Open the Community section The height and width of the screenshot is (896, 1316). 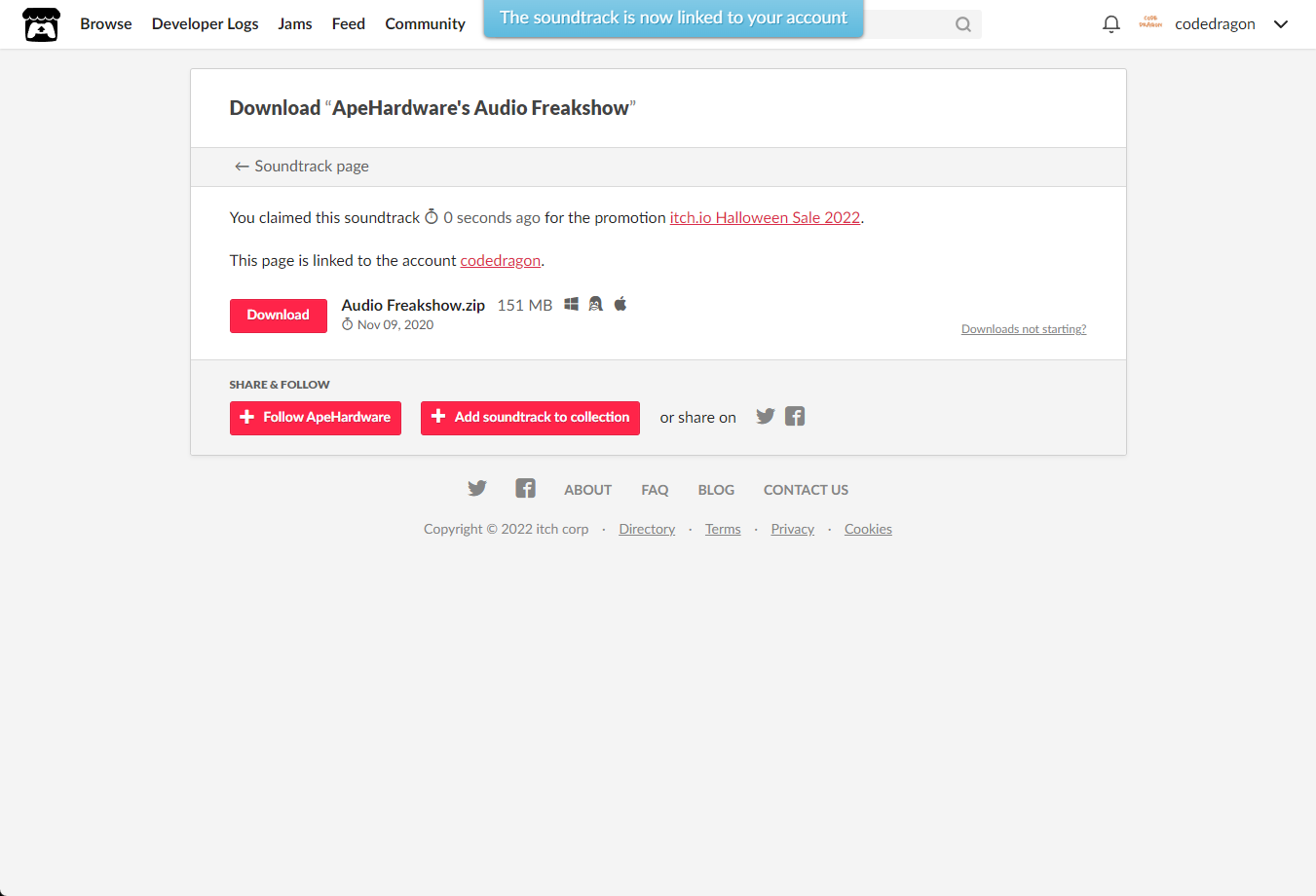[x=426, y=24]
